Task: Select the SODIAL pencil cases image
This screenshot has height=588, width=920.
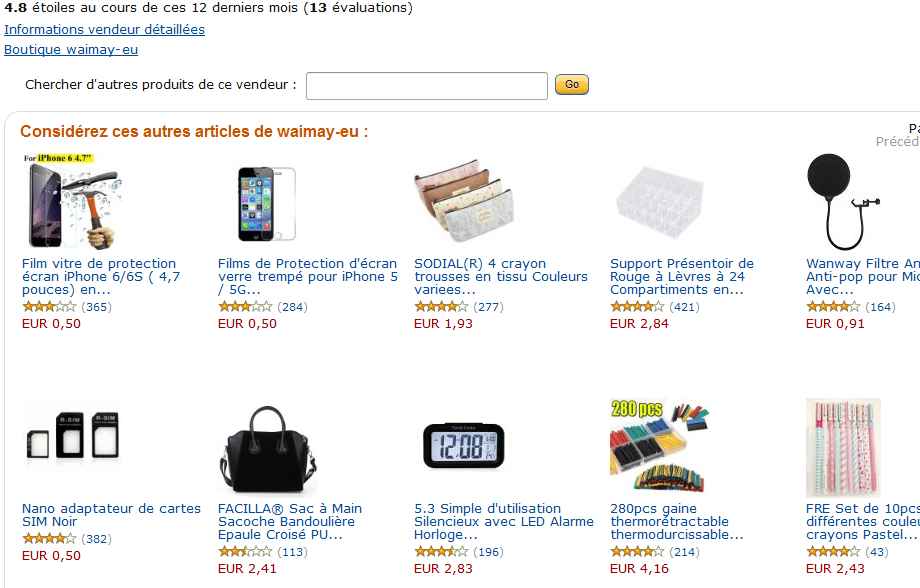Action: coord(462,202)
